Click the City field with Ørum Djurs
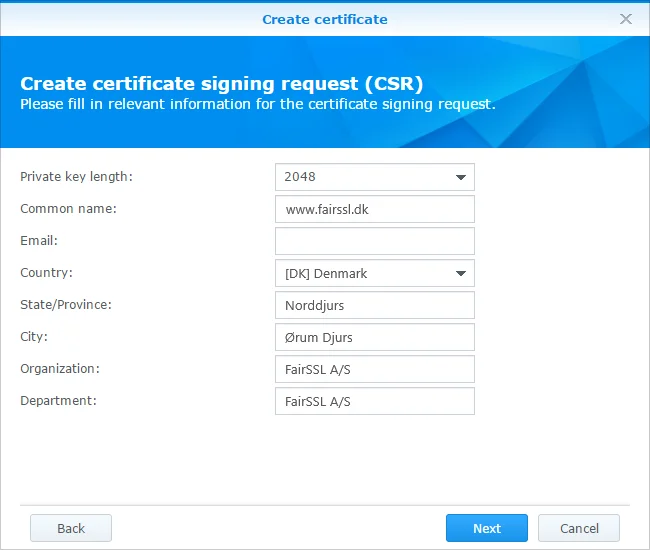This screenshot has width=650, height=550. (x=375, y=337)
